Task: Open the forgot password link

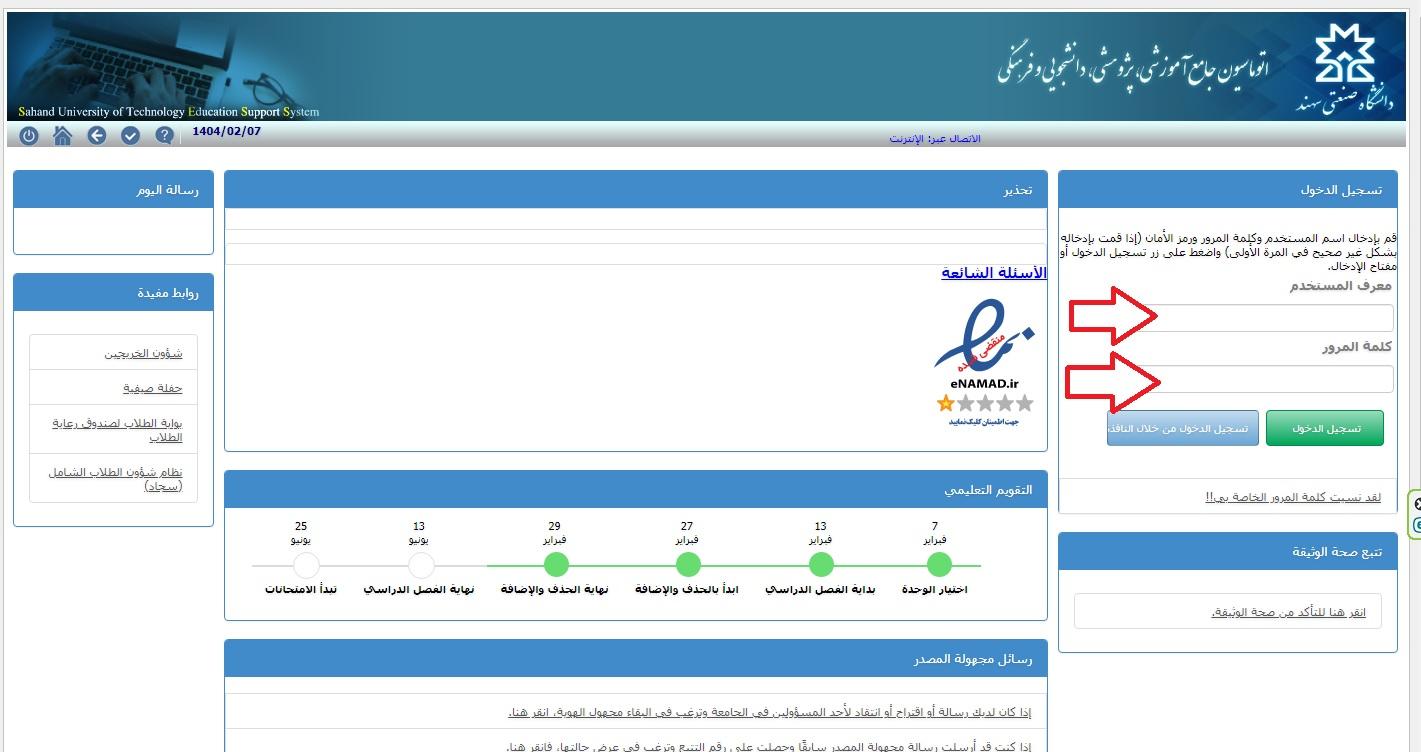Action: (1292, 497)
